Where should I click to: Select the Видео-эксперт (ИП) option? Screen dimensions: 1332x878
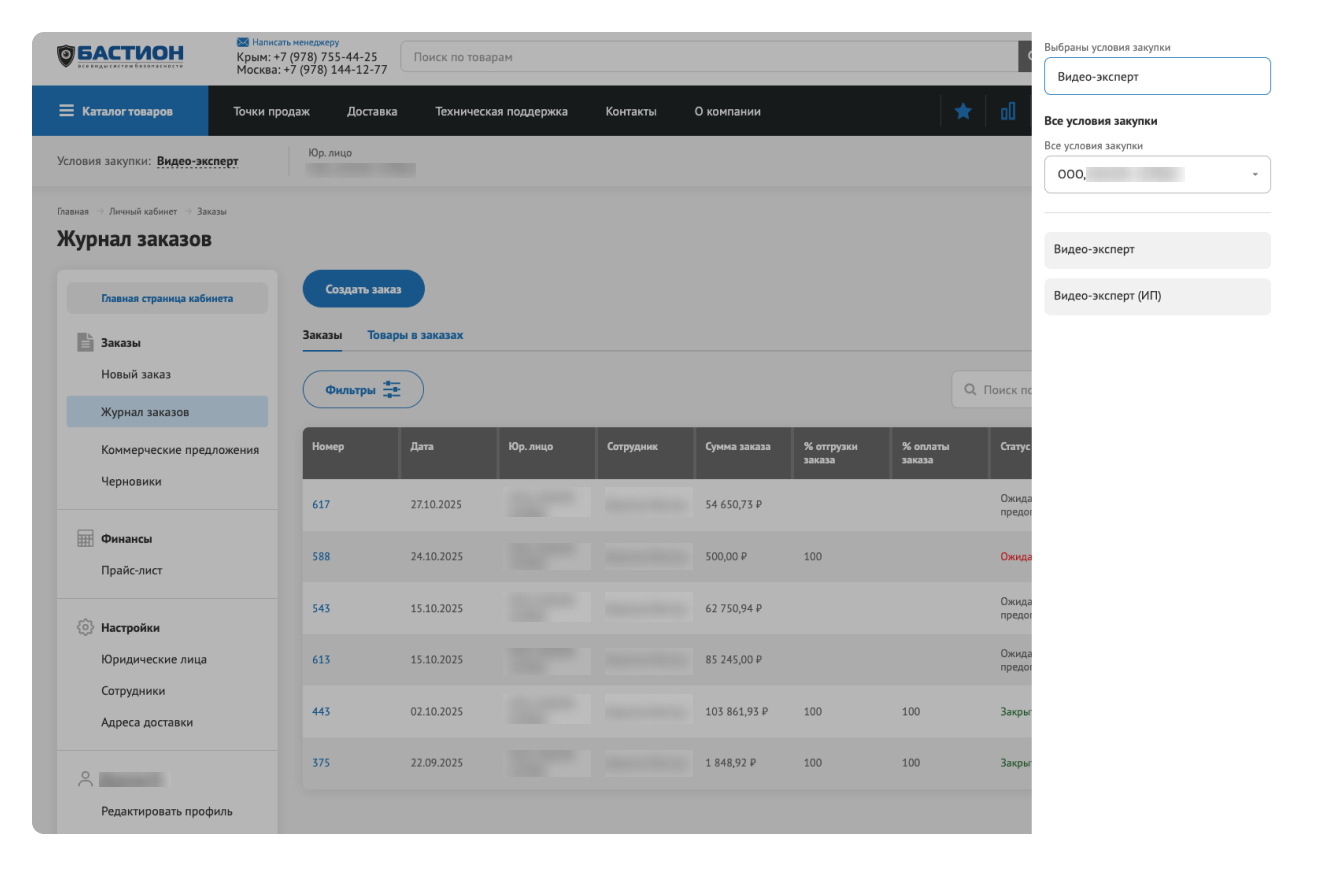1156,297
